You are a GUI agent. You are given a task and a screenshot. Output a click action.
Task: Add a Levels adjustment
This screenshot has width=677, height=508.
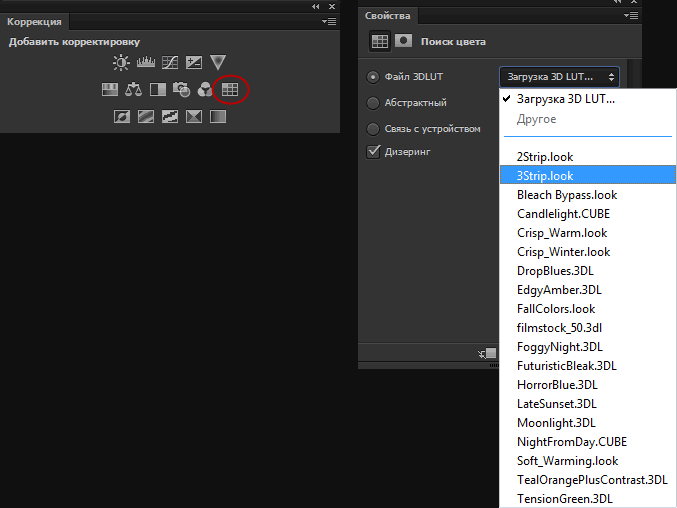(146, 63)
